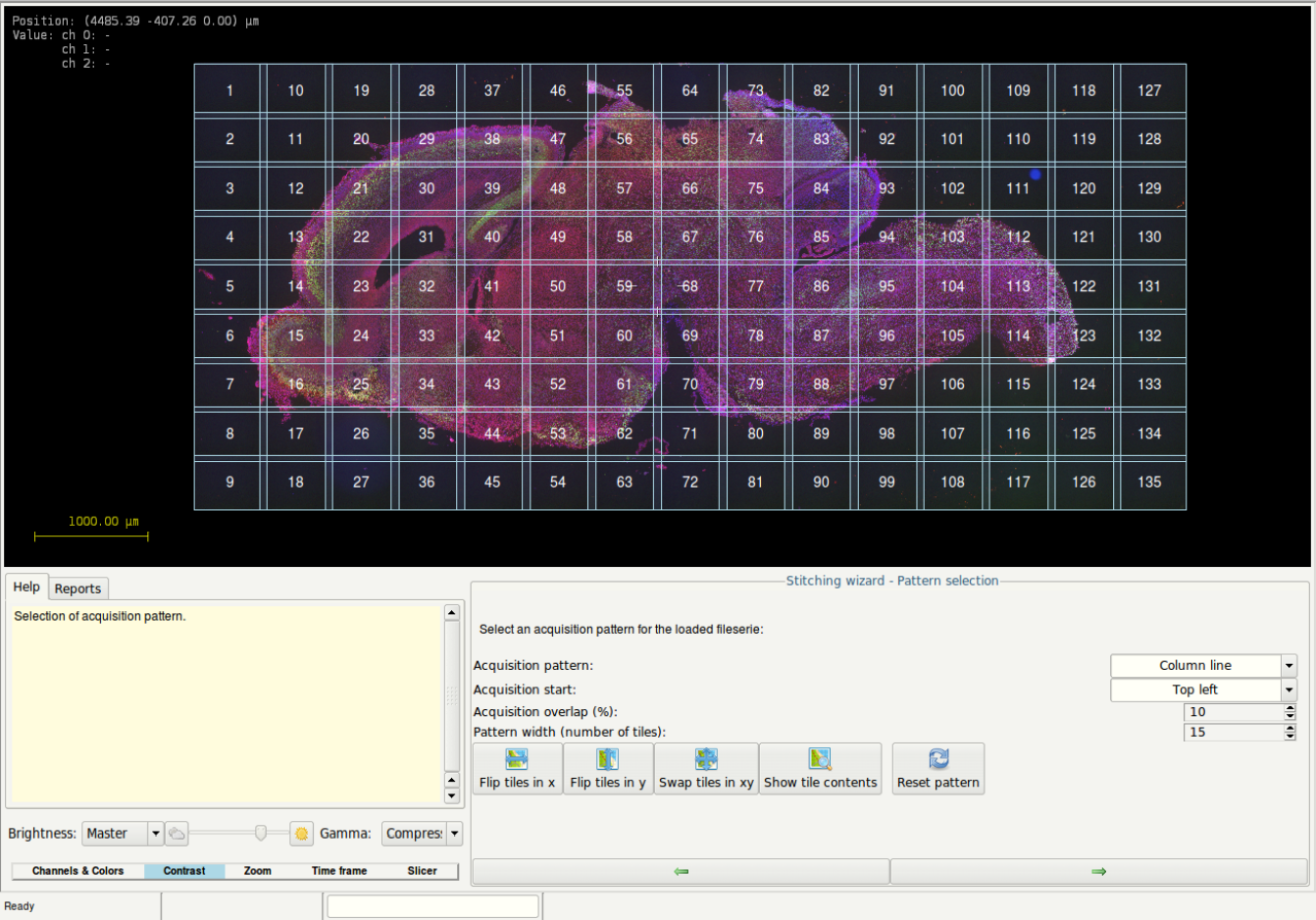Switch to the Reports tab
The height and width of the screenshot is (920, 1316).
(x=77, y=588)
